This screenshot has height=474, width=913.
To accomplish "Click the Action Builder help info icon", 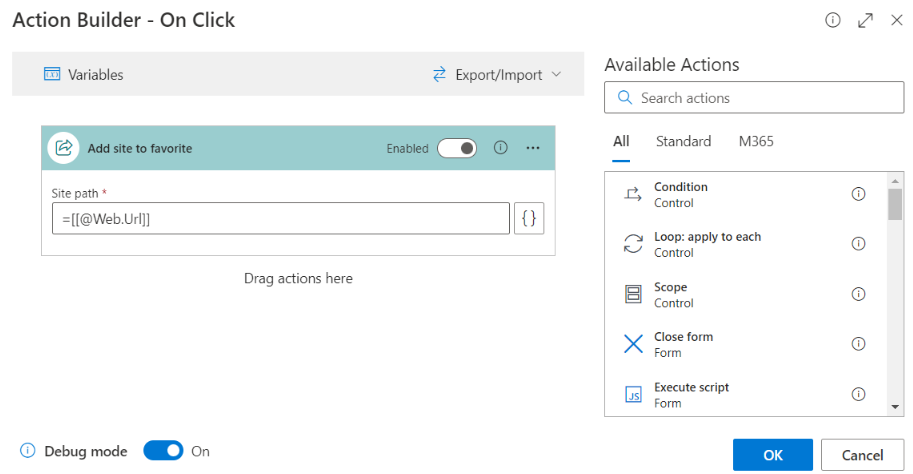I will tap(833, 20).
